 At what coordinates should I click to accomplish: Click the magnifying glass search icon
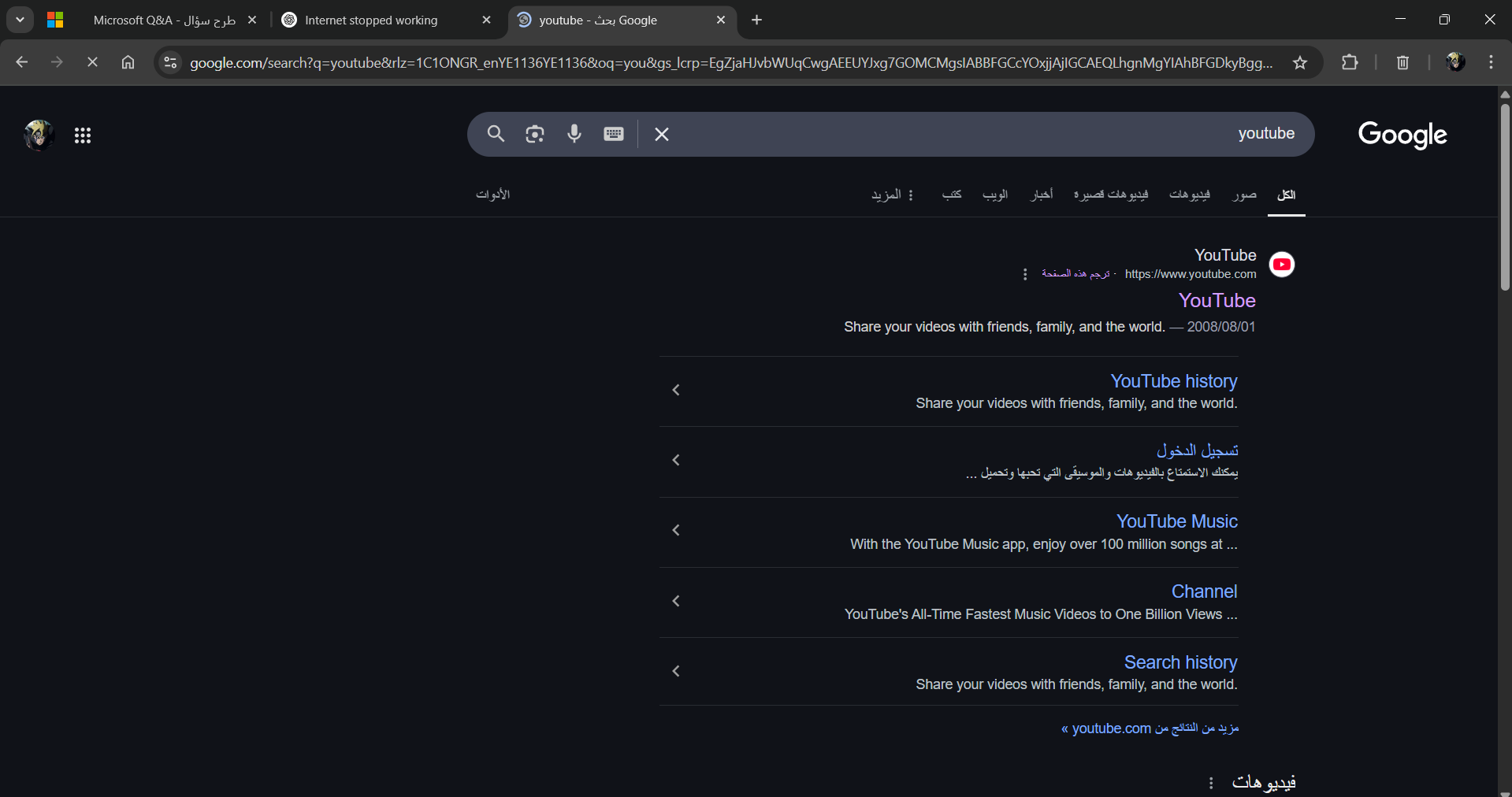coord(496,134)
